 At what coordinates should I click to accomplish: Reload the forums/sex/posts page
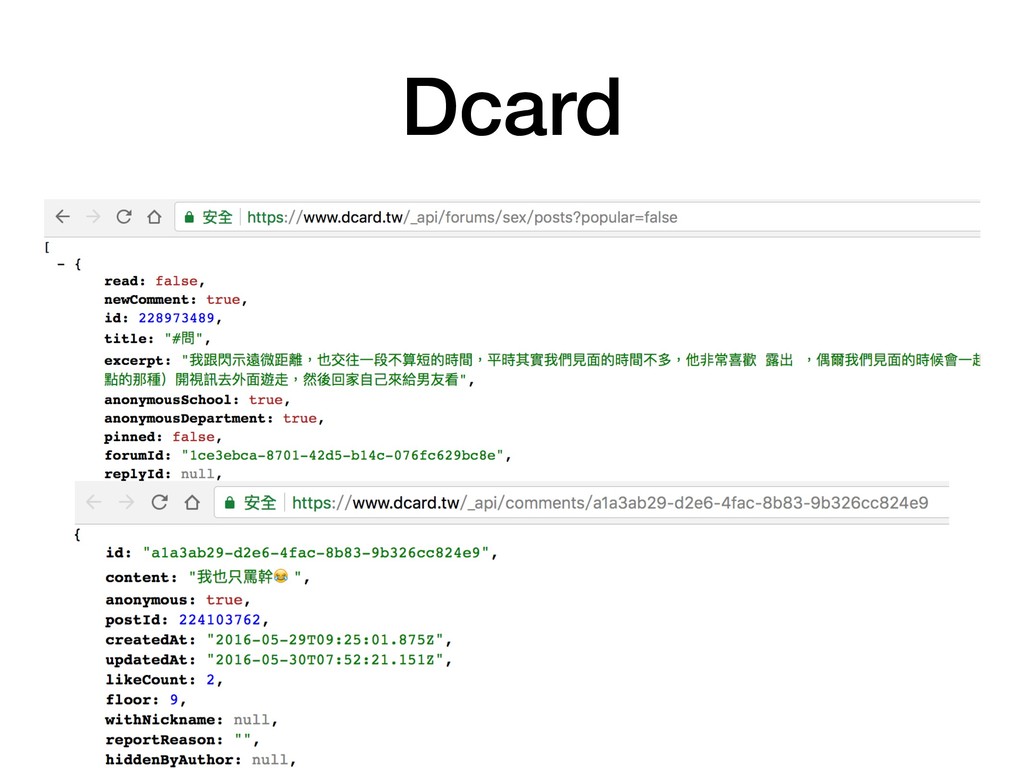(x=123, y=217)
